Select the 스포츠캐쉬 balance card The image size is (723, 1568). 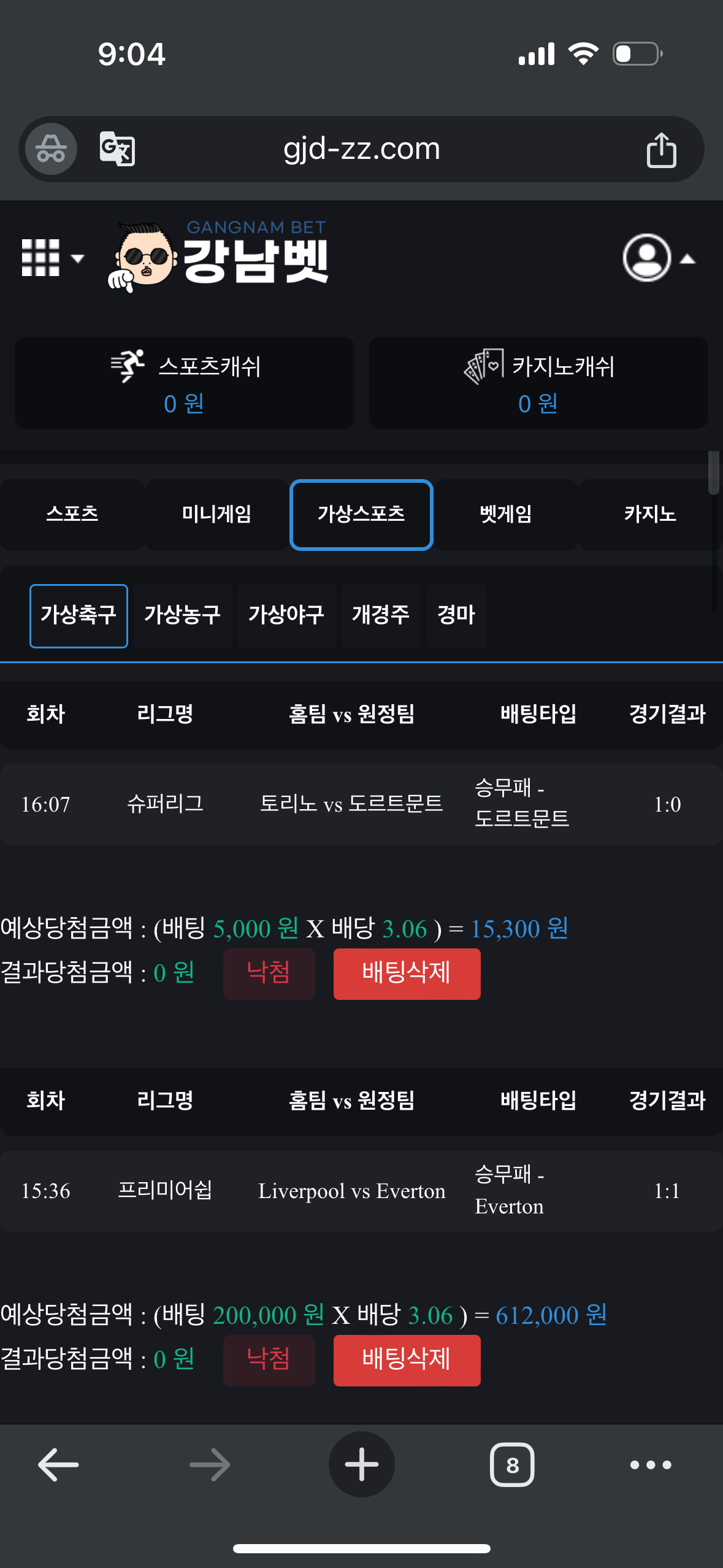coord(185,383)
